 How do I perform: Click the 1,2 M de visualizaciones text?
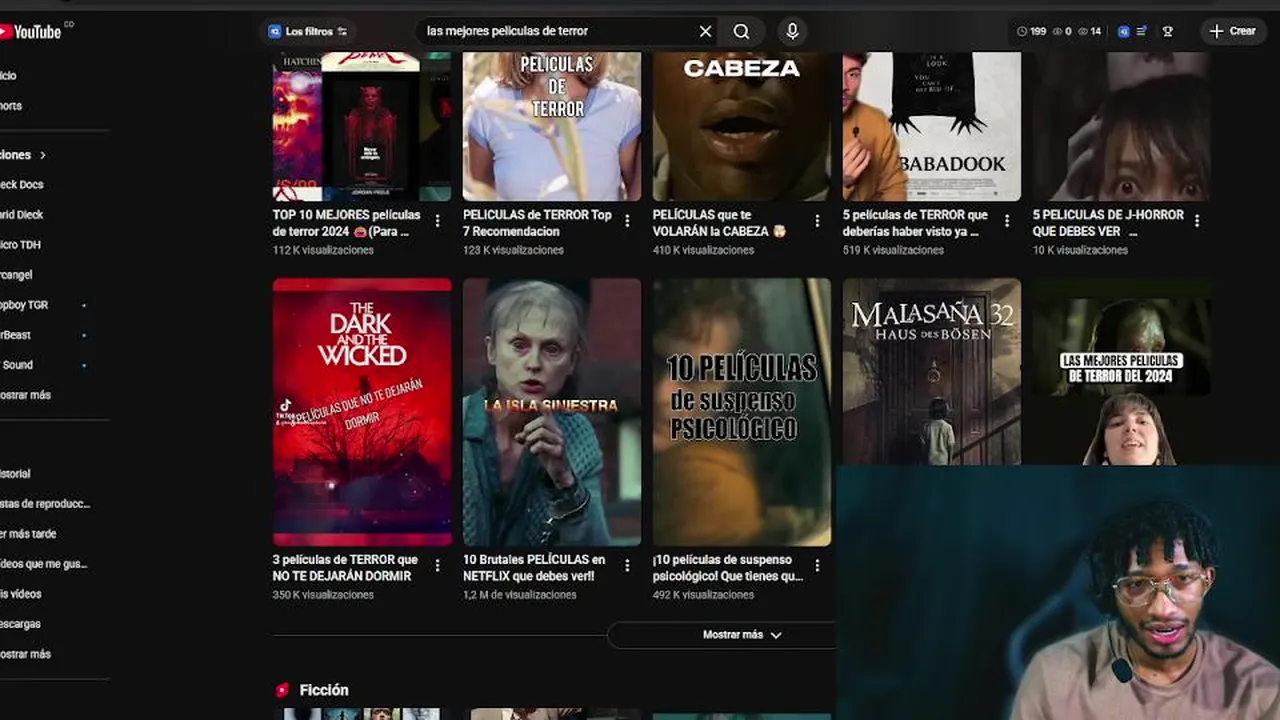click(x=520, y=595)
